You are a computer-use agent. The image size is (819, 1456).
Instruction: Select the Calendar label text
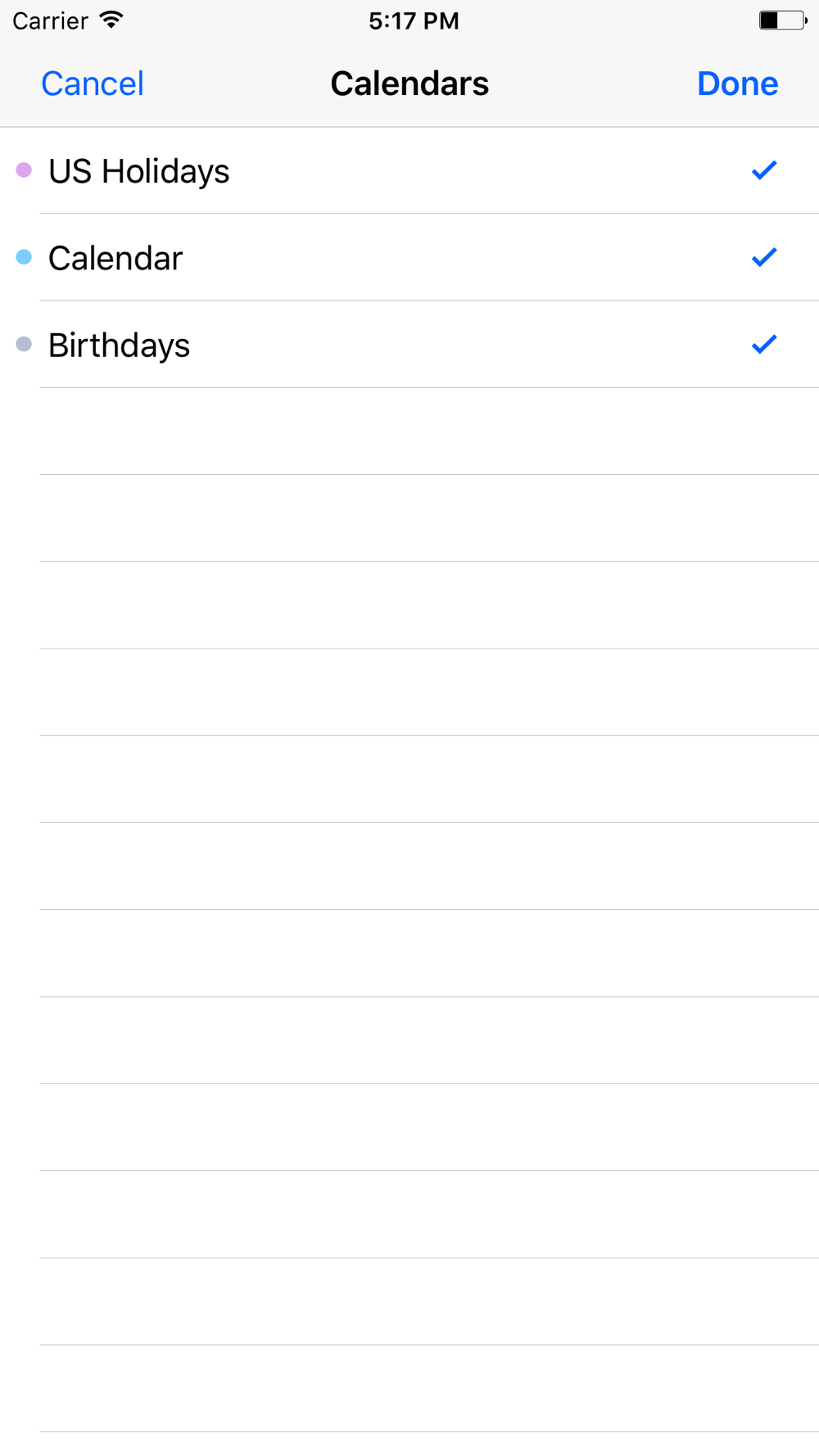click(x=115, y=259)
